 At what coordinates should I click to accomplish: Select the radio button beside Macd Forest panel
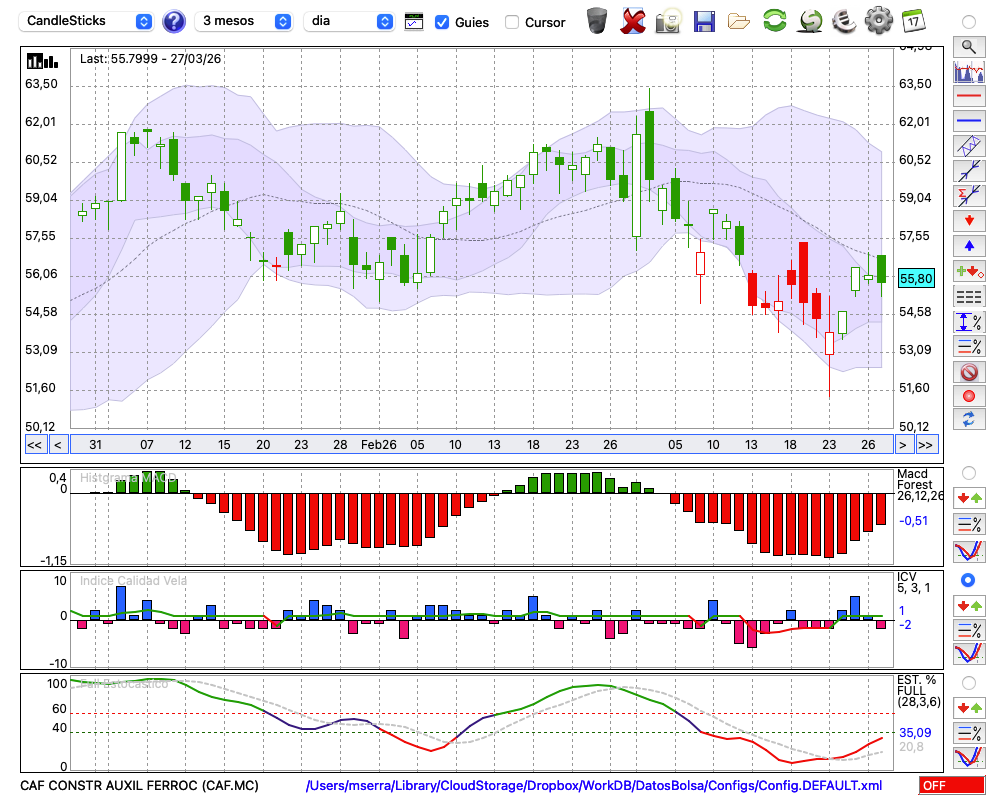(x=967, y=472)
